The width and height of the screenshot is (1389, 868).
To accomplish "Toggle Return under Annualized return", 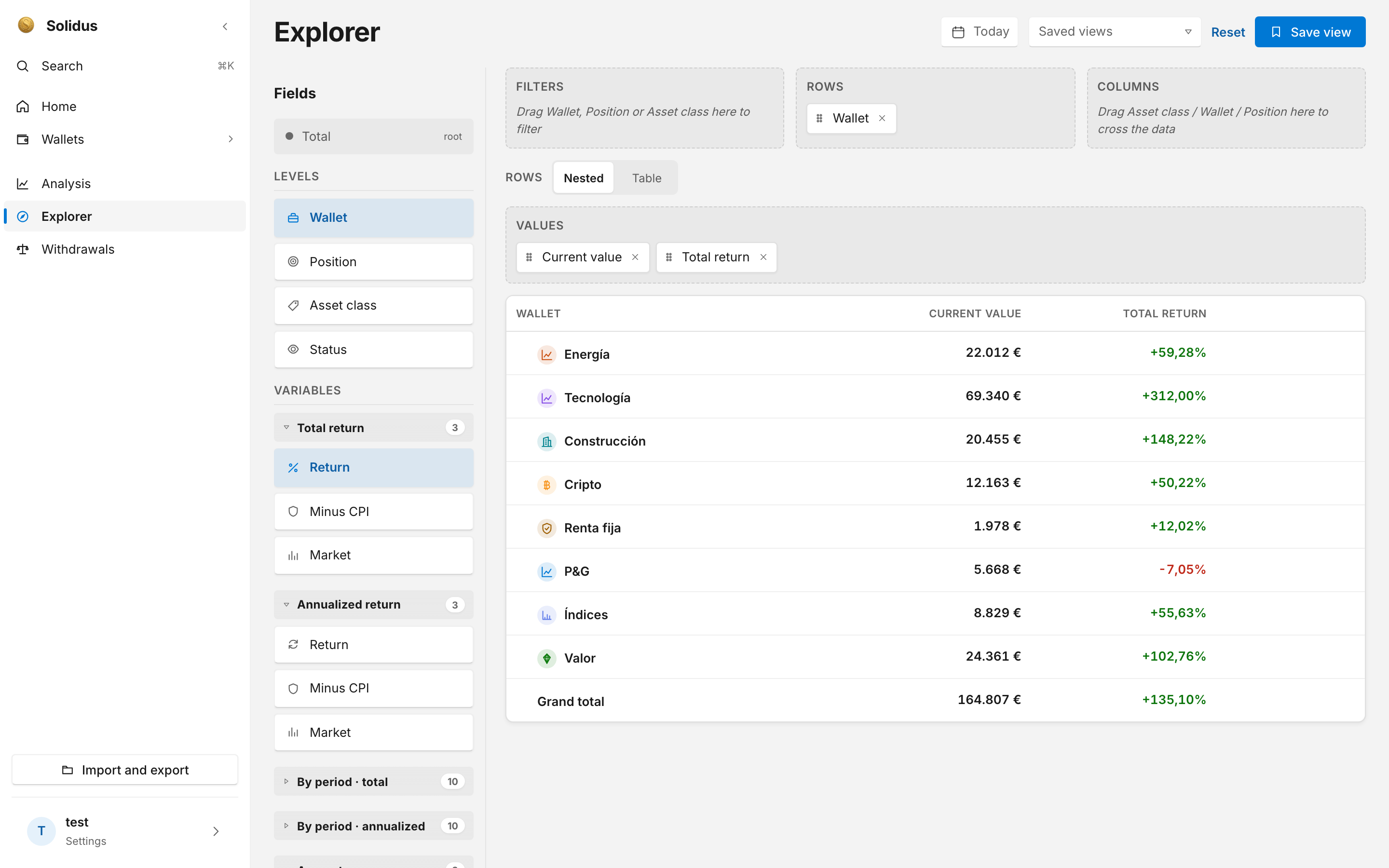I will point(374,645).
